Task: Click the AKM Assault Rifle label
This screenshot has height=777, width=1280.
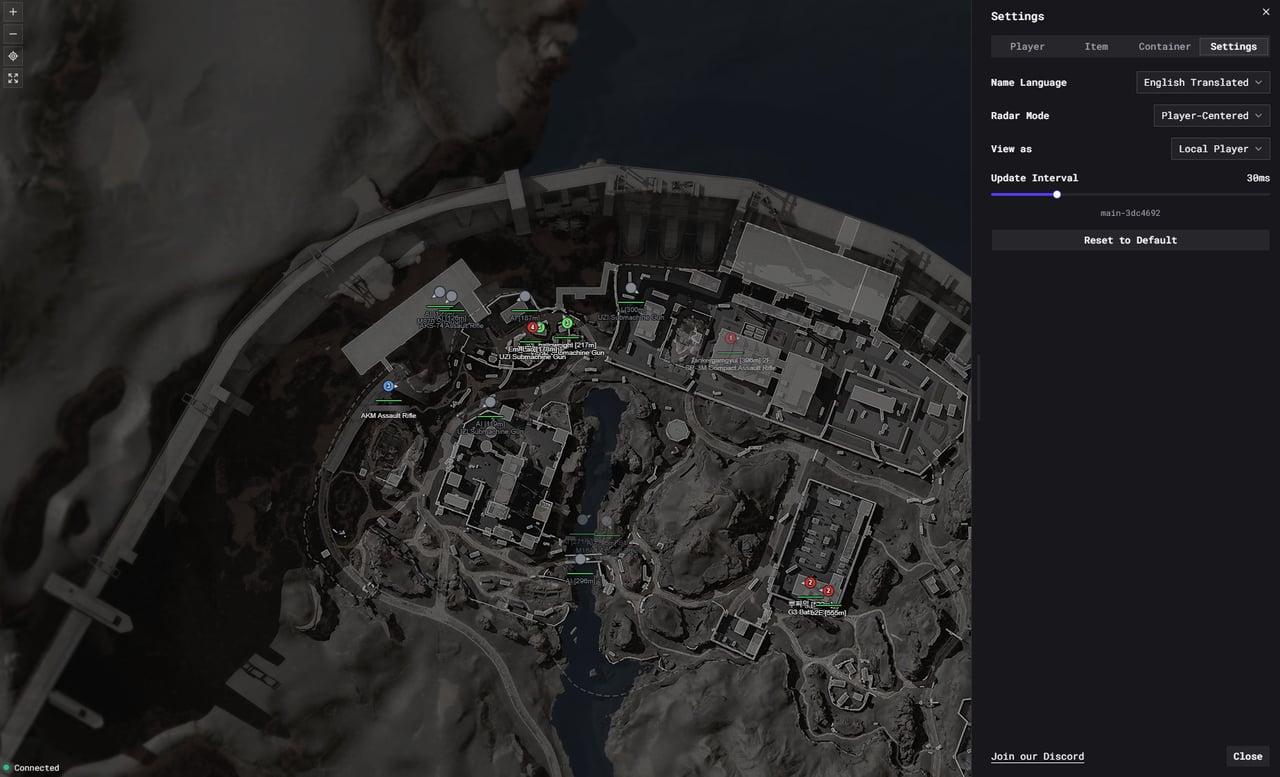Action: point(389,415)
